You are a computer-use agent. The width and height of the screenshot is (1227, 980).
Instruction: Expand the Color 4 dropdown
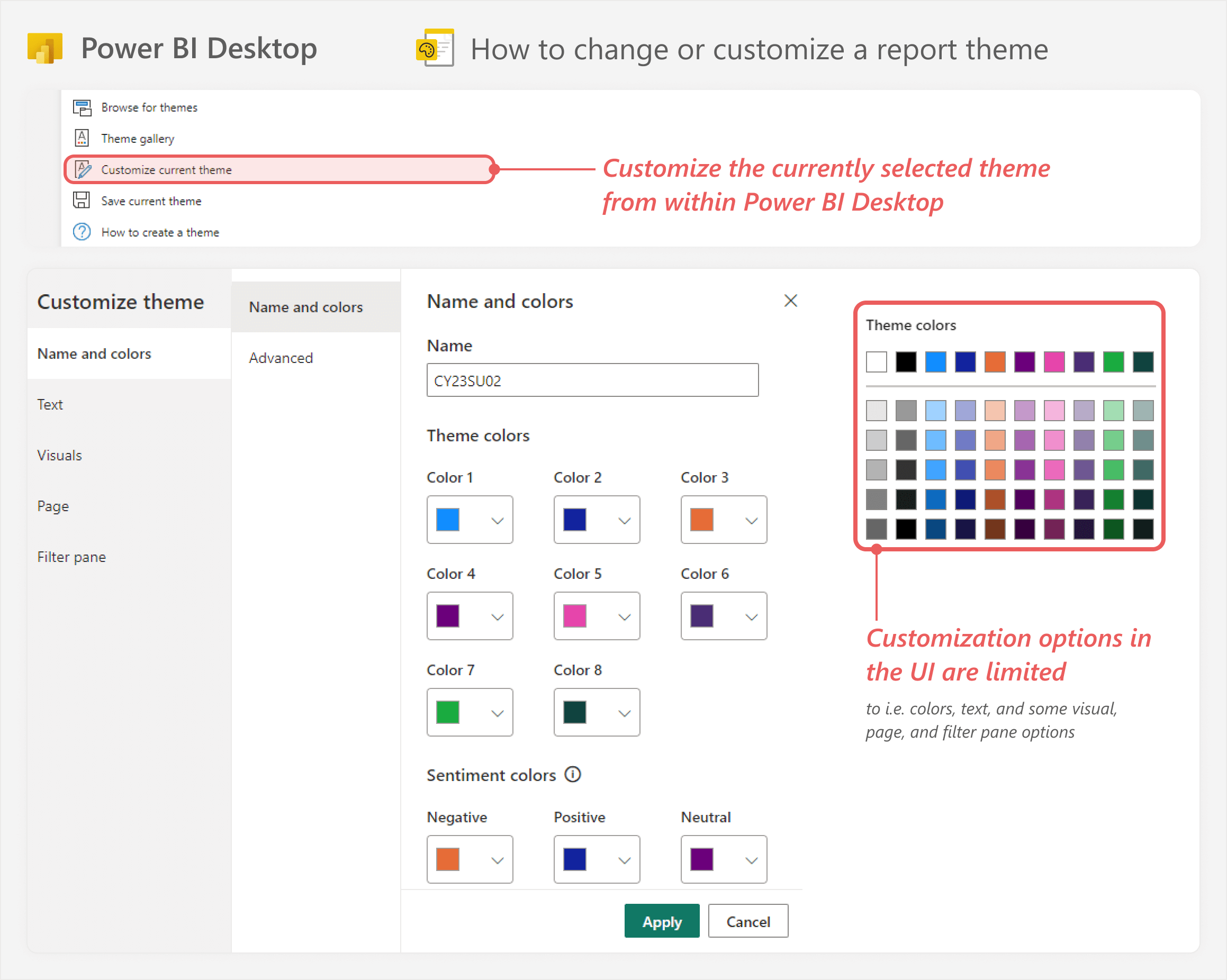(x=470, y=616)
